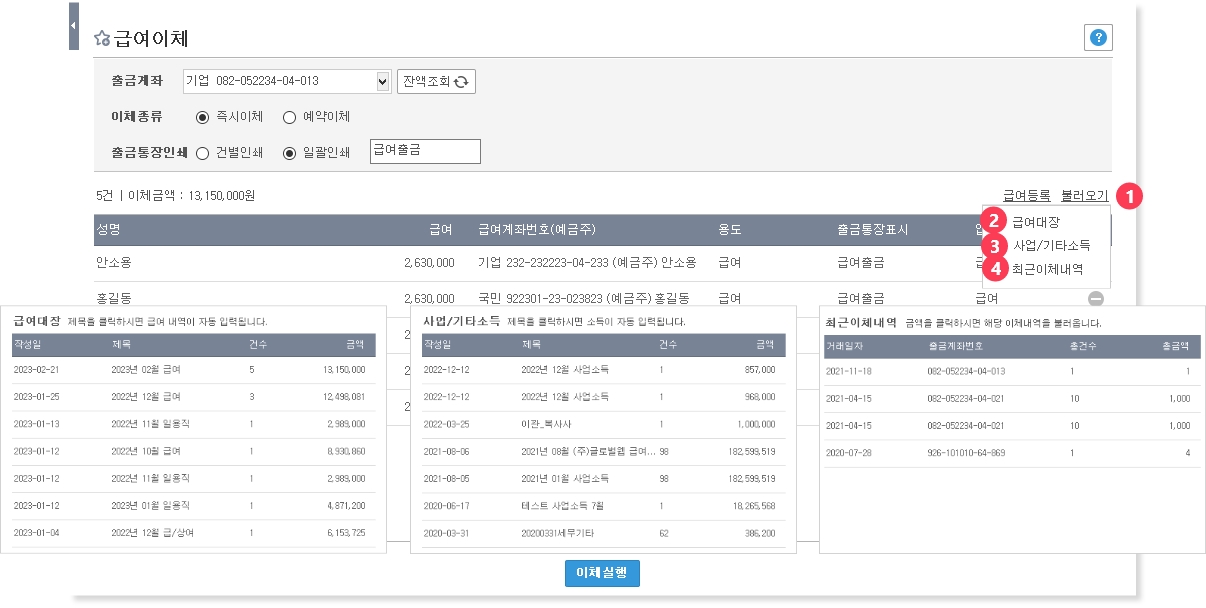Choose 급여대장 from the load menu
The height and width of the screenshot is (608, 1206).
pyautogui.click(x=1036, y=222)
